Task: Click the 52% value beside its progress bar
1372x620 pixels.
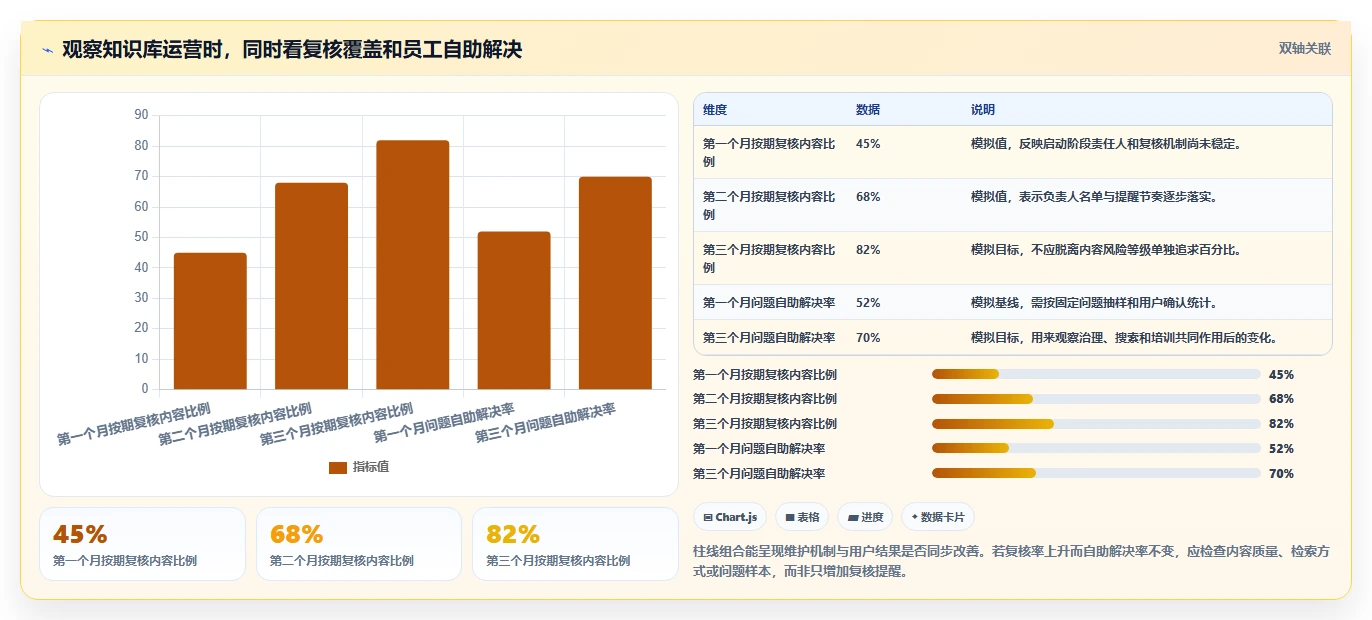Action: [1281, 449]
